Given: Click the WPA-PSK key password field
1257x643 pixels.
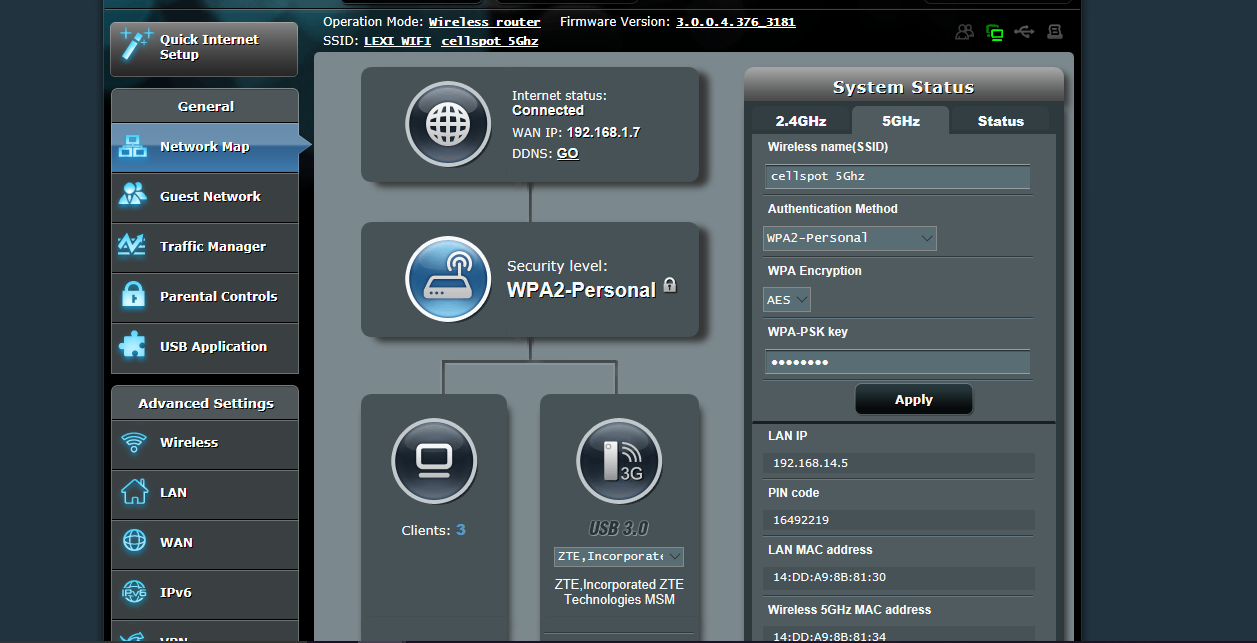Looking at the screenshot, I should [x=897, y=362].
